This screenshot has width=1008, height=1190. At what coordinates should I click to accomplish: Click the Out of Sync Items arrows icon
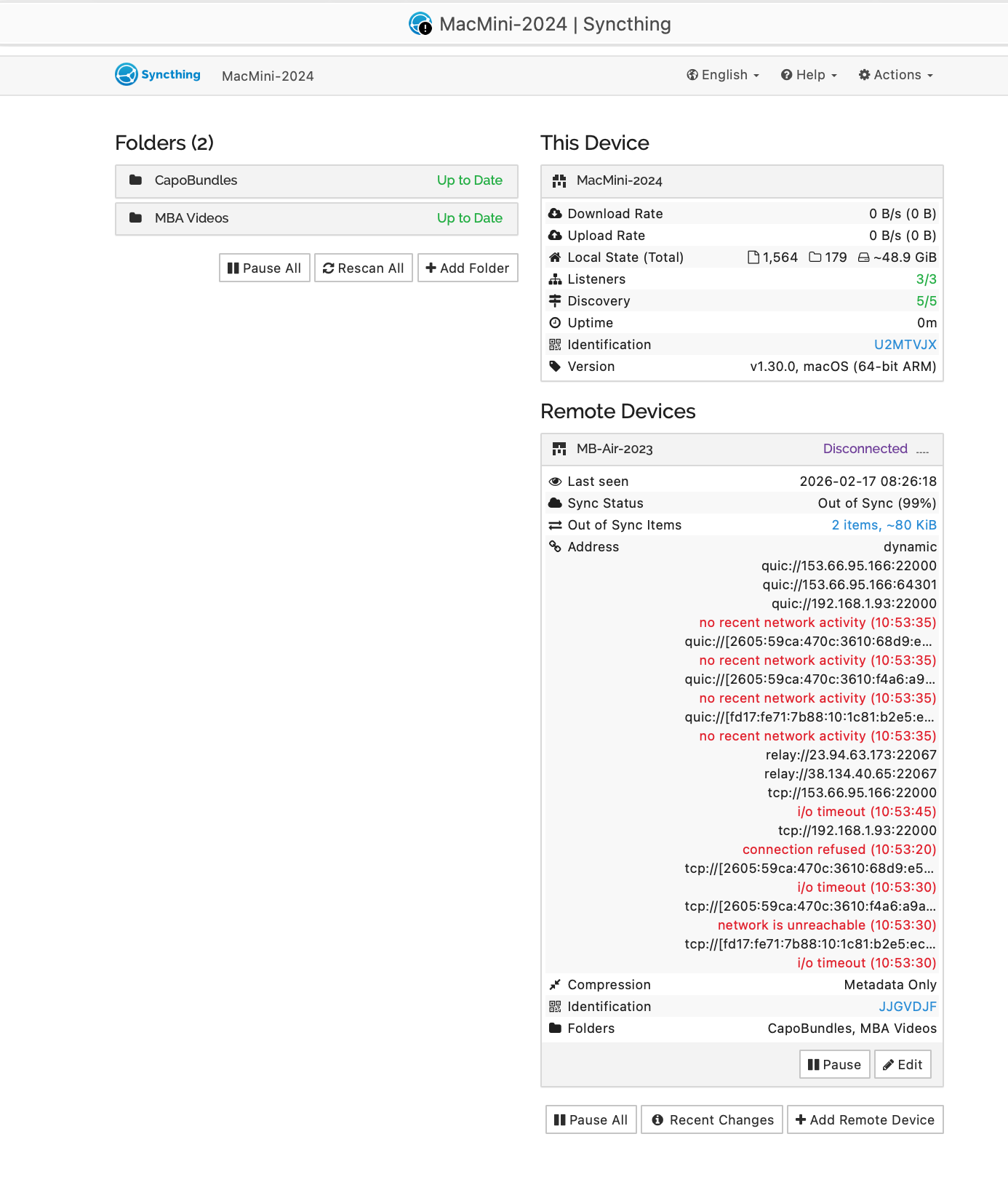[x=555, y=525]
